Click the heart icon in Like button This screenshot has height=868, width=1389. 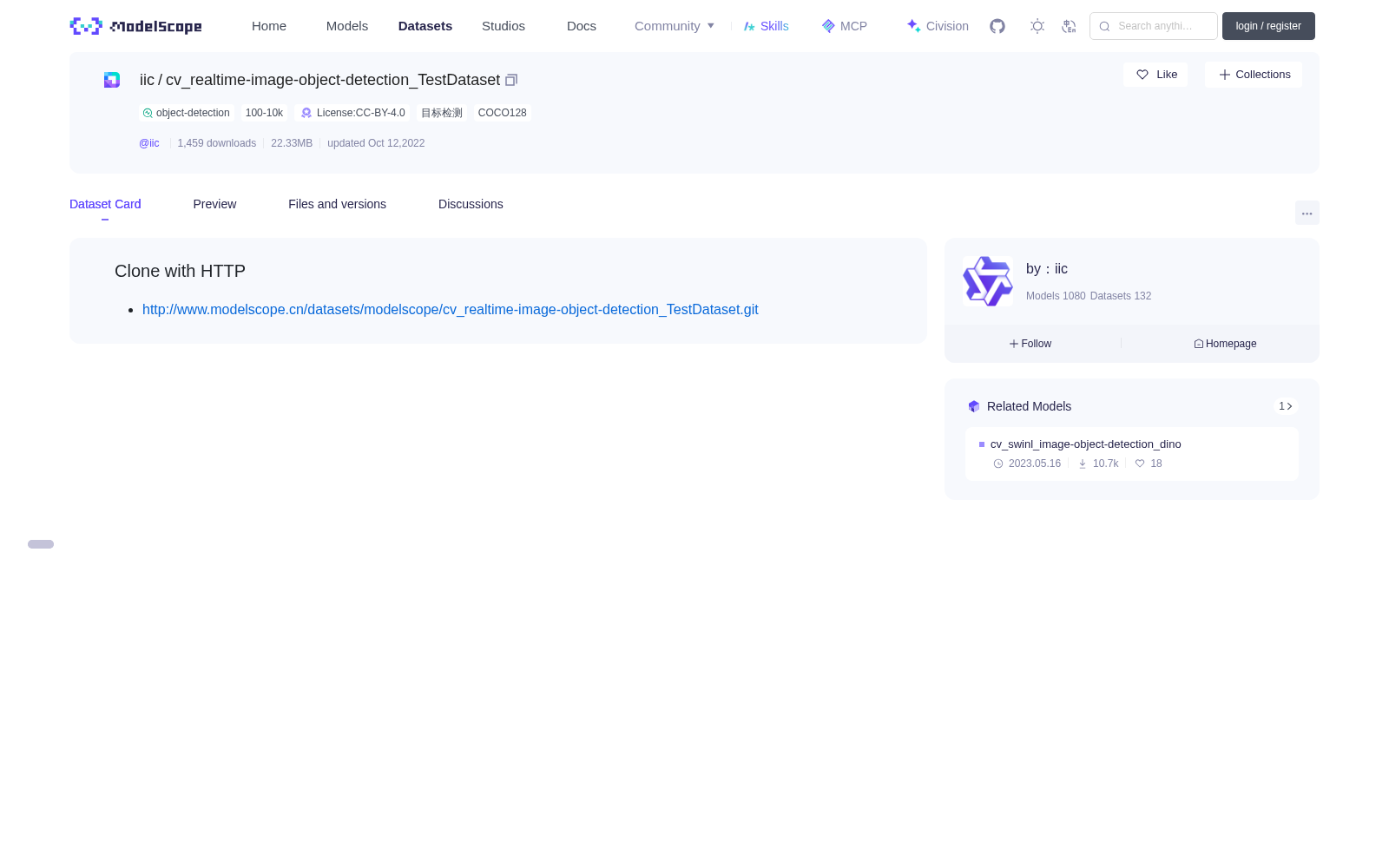click(x=1142, y=75)
